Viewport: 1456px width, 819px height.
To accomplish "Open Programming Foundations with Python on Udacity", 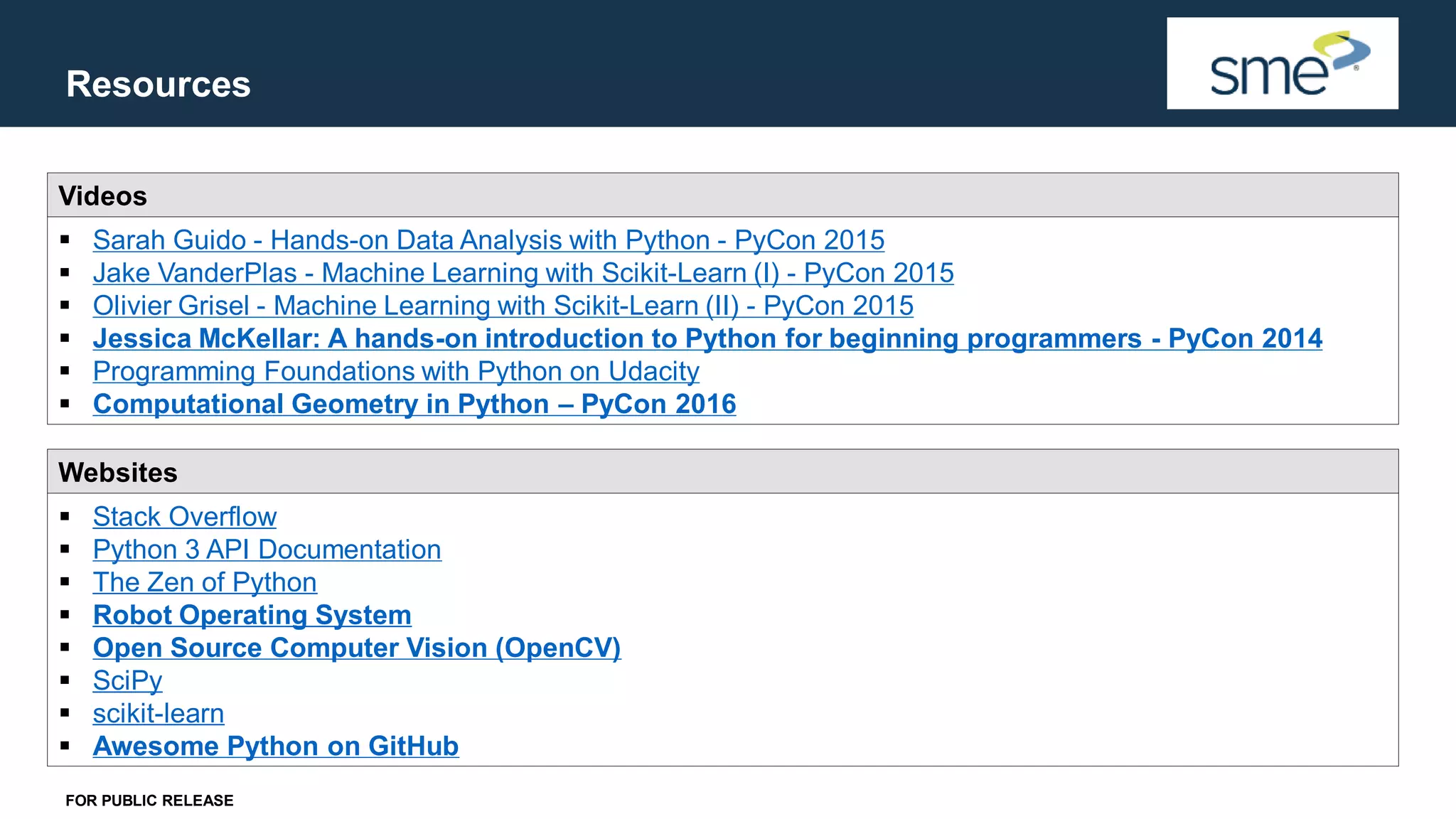I will point(396,371).
